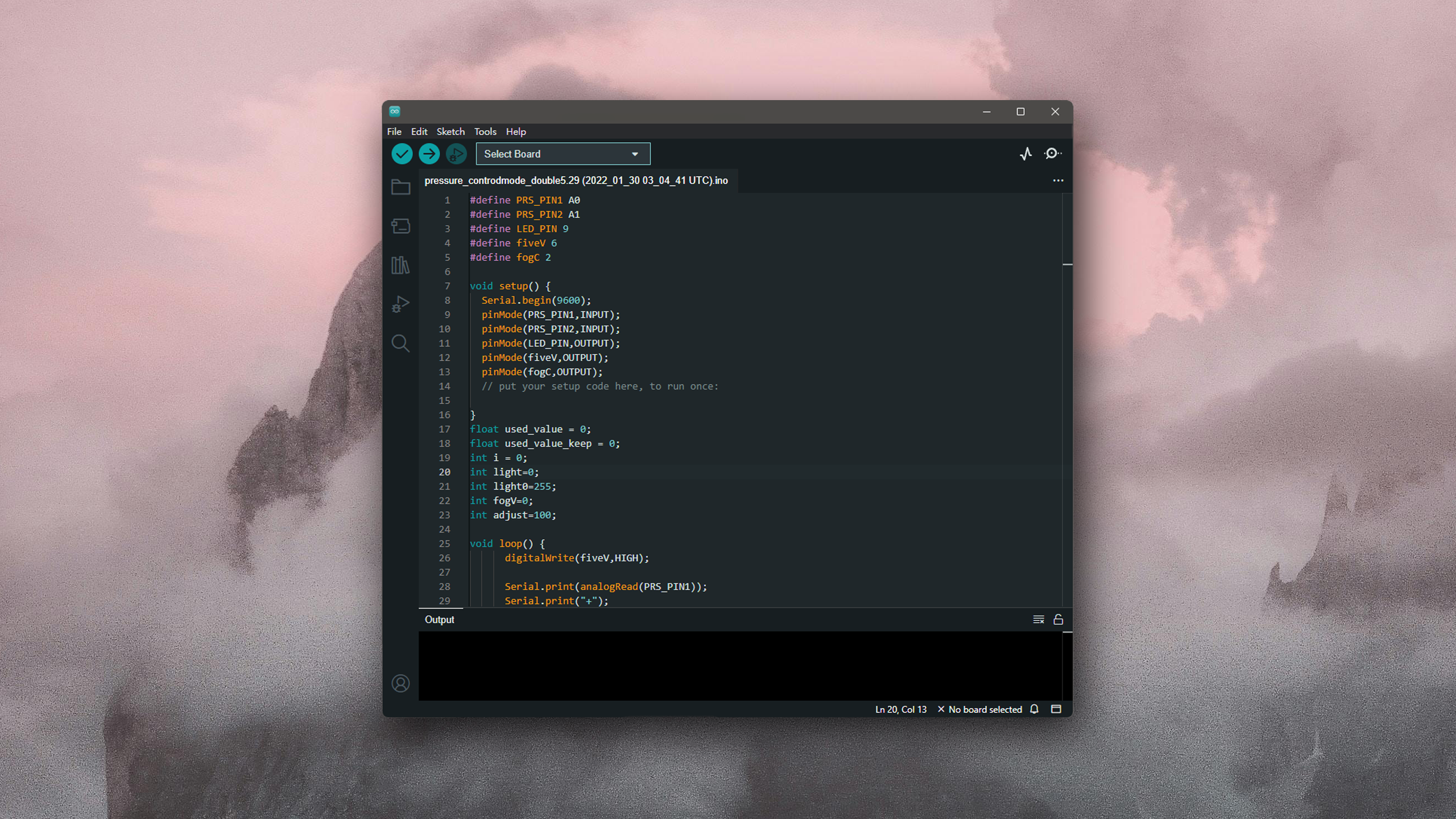Open the Boards Manager sidebar panel
Screen dimensions: 1456x819
[400, 226]
